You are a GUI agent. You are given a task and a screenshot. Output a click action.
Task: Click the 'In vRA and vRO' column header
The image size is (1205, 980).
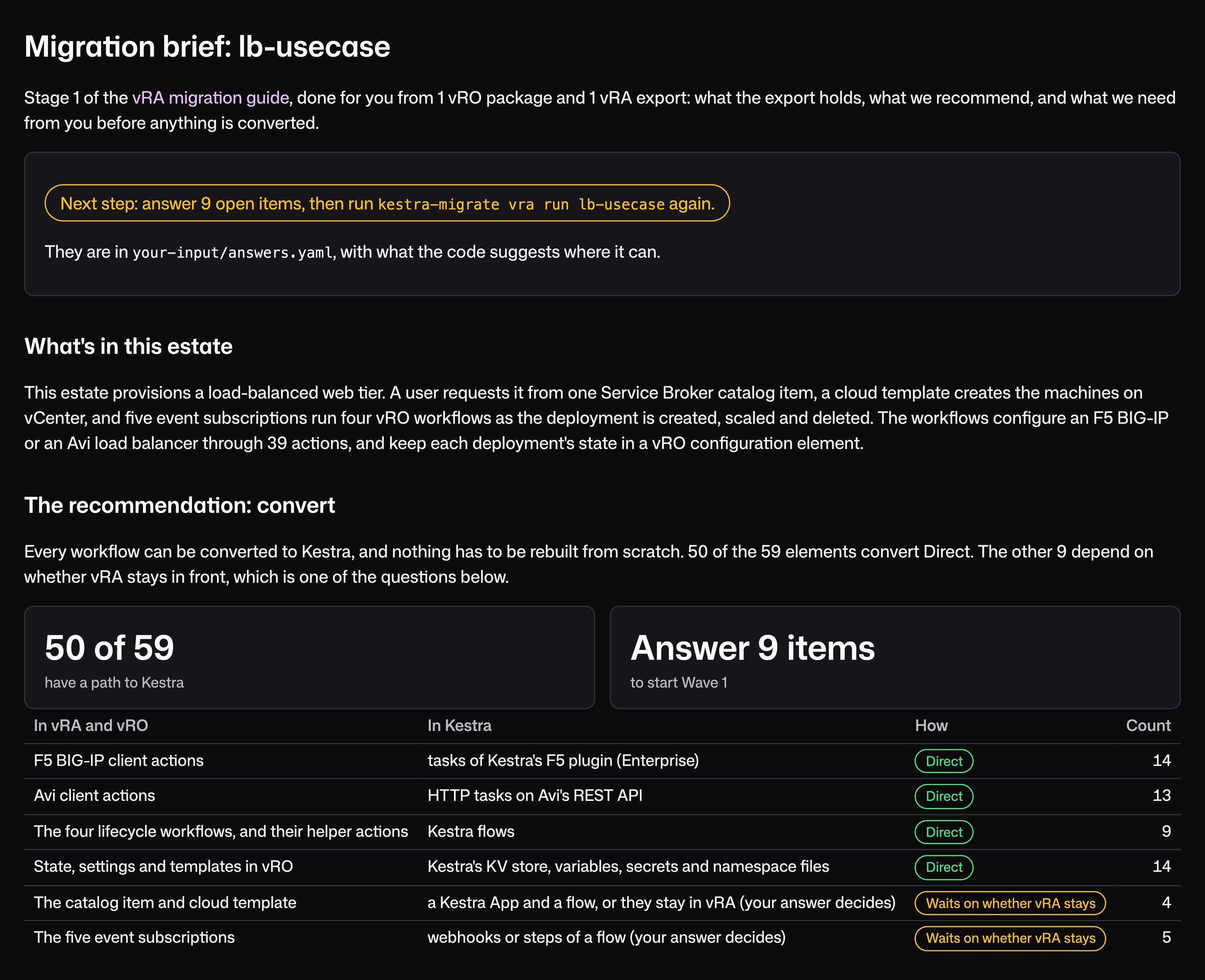pyautogui.click(x=91, y=725)
